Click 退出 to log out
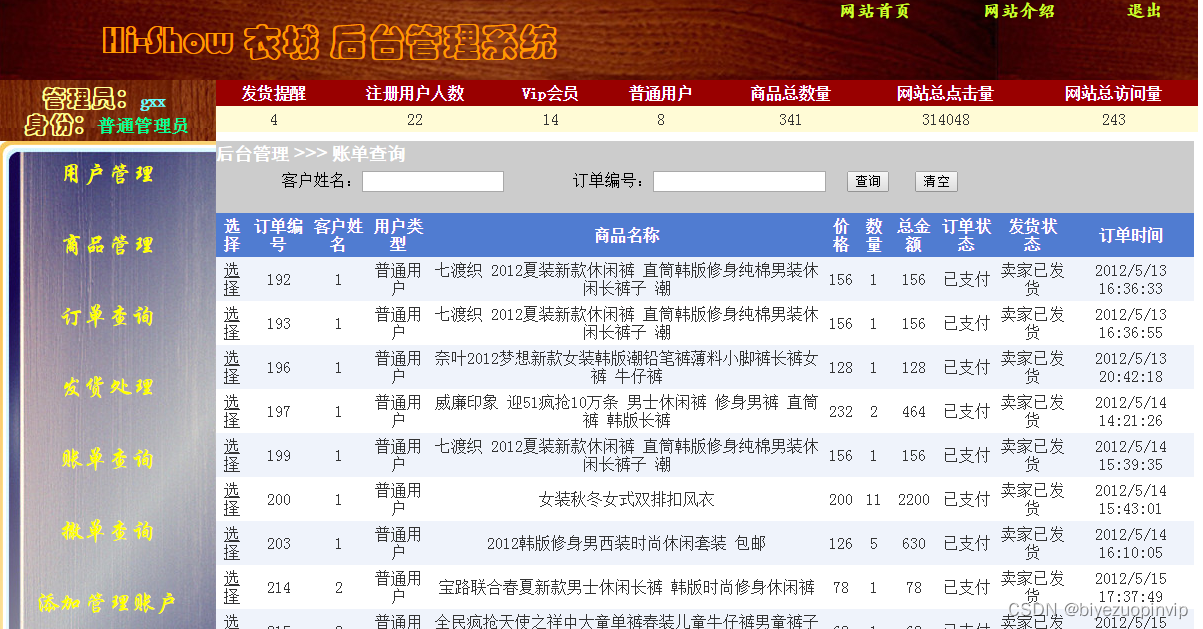This screenshot has width=1203, height=629. click(1145, 11)
